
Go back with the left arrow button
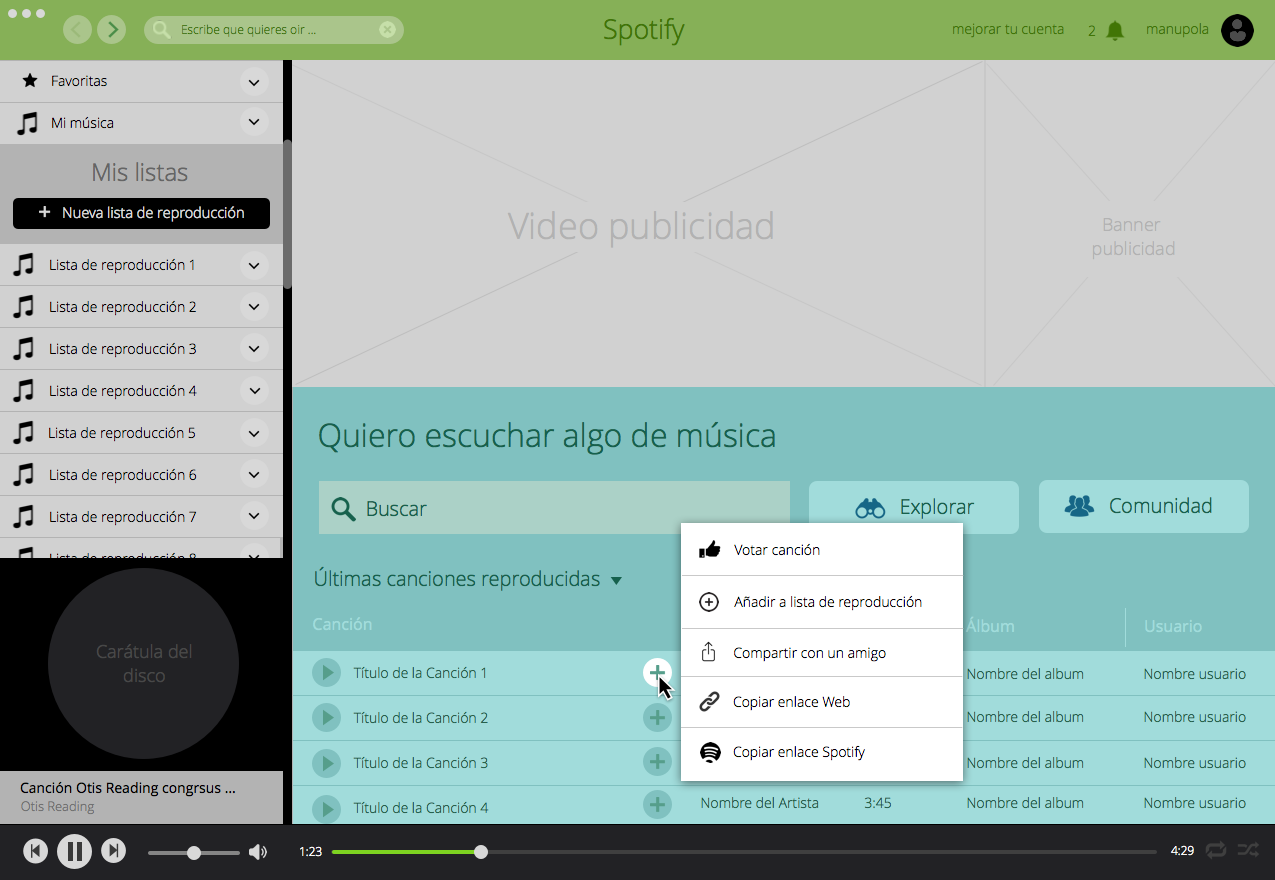77,29
